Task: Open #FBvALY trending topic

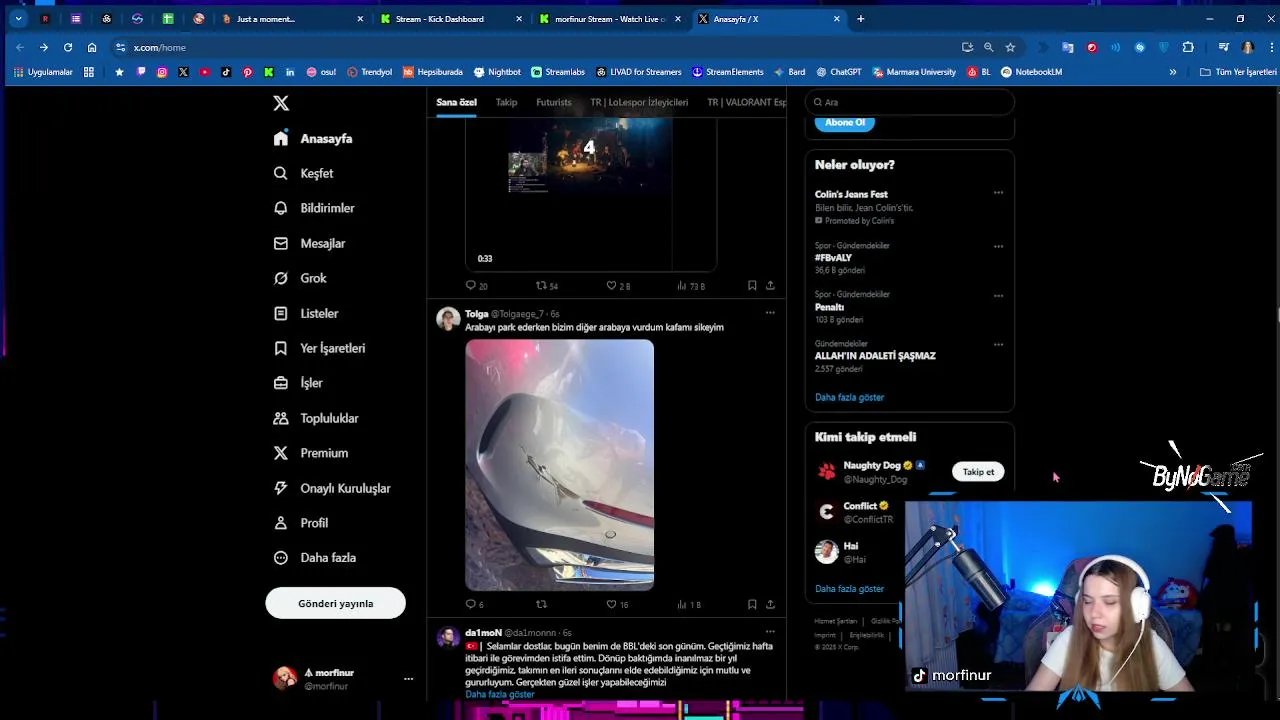Action: (833, 258)
